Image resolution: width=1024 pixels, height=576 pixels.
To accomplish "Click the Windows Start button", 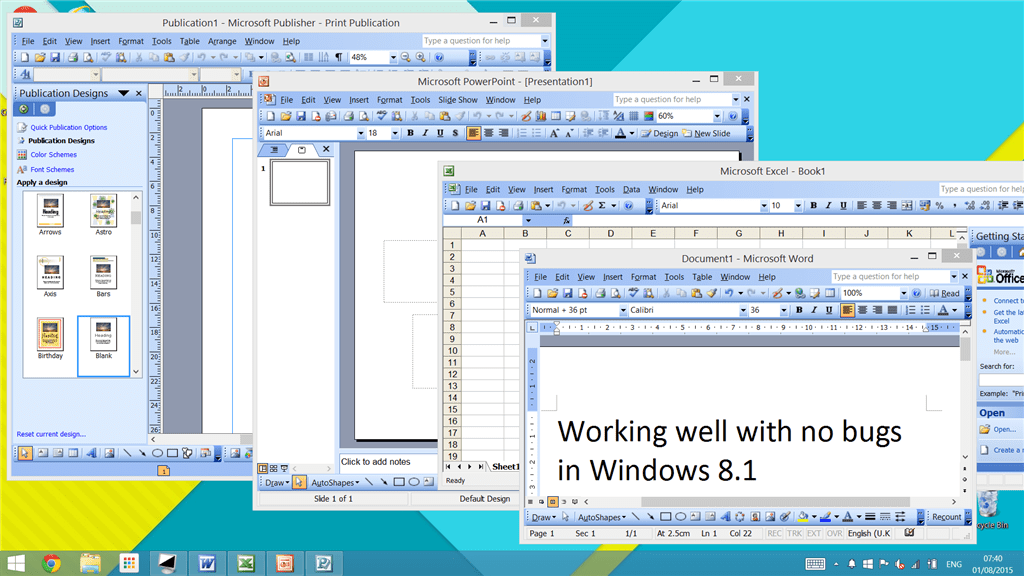I will (x=16, y=563).
